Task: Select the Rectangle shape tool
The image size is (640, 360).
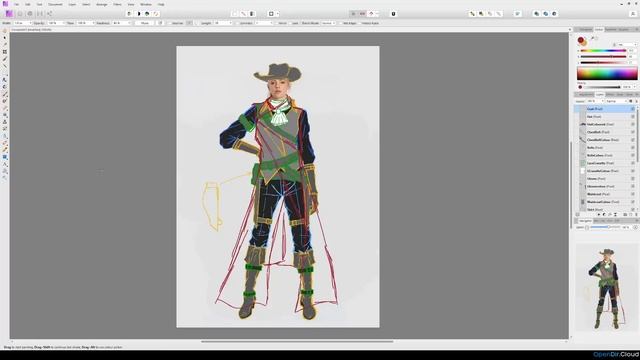Action: click(x=5, y=157)
